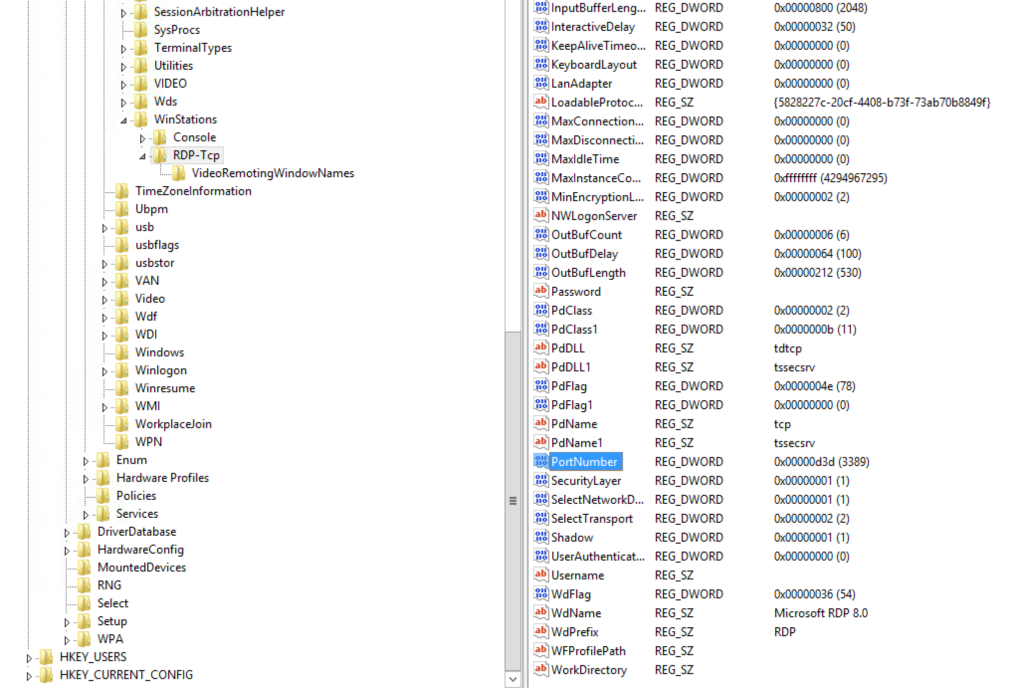This screenshot has height=688, width=1024.
Task: Select the Services folder icon
Action: click(x=103, y=514)
